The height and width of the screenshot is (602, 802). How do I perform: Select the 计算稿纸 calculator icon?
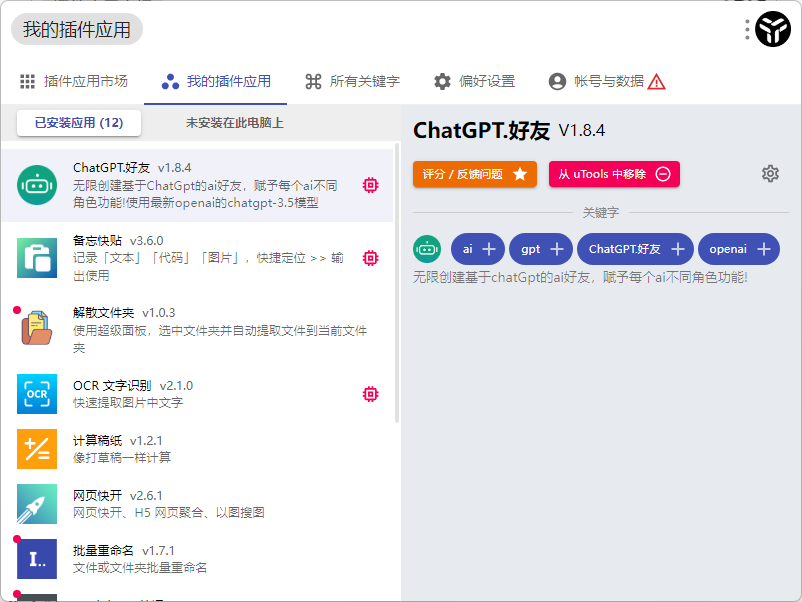(37, 449)
